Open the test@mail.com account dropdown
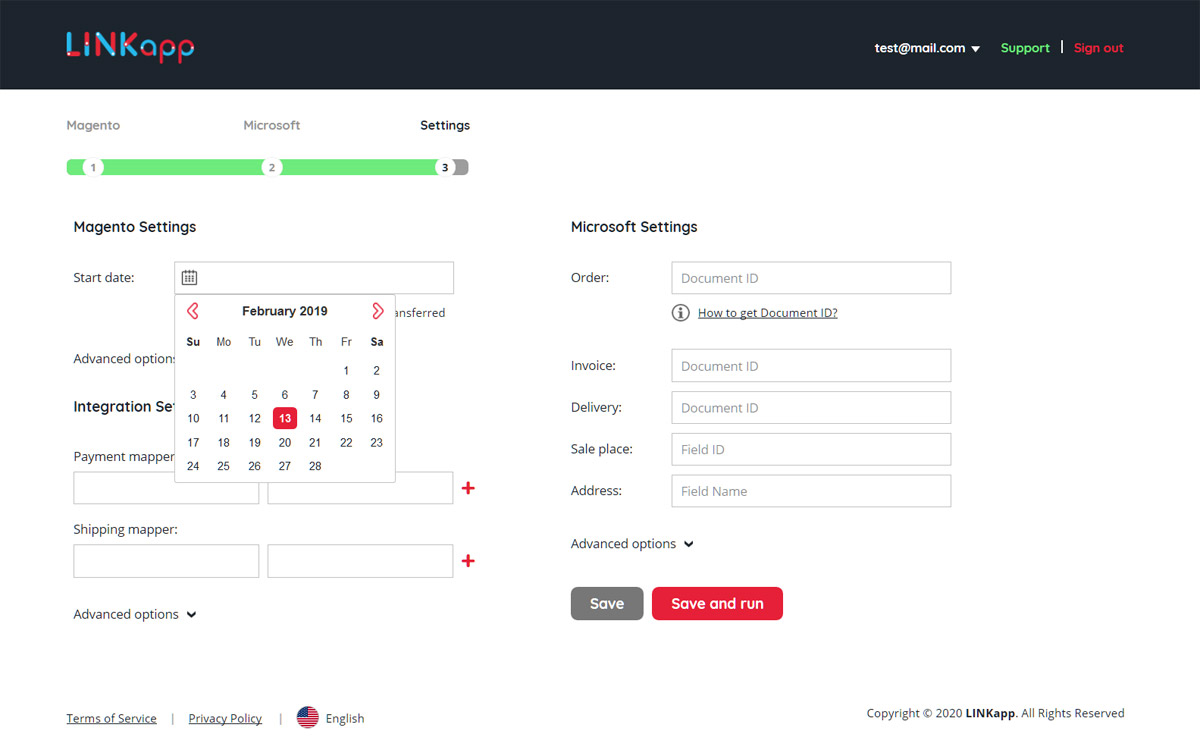The height and width of the screenshot is (750, 1200). tap(927, 48)
